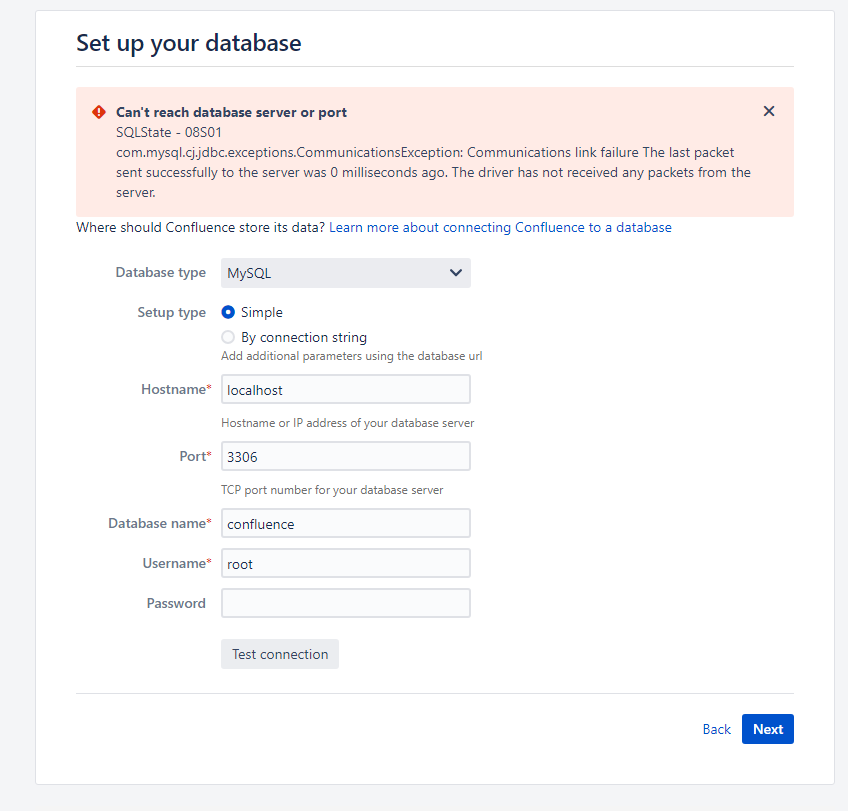
Task: Select the Simple setup type
Action: click(x=228, y=312)
